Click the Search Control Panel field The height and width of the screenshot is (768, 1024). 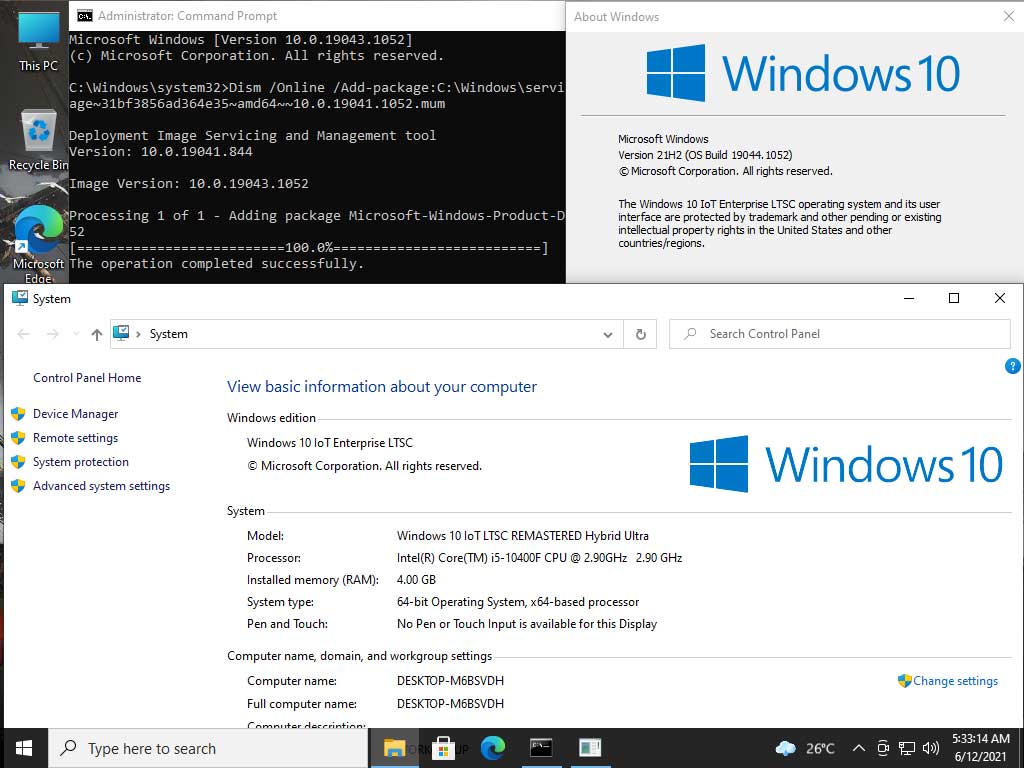840,334
